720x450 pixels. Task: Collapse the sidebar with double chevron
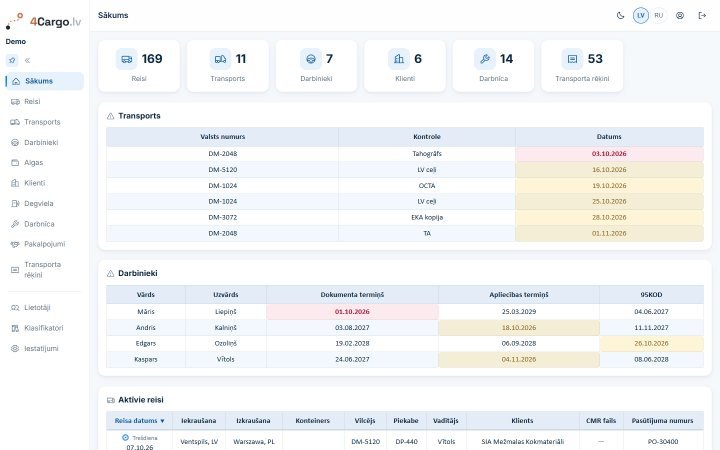click(28, 60)
